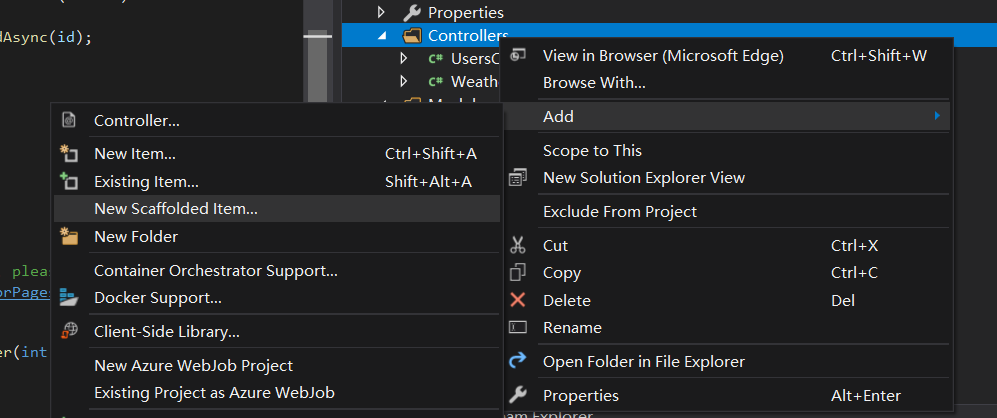Expand the UsersC controller file node
The height and width of the screenshot is (418, 997).
(403, 59)
